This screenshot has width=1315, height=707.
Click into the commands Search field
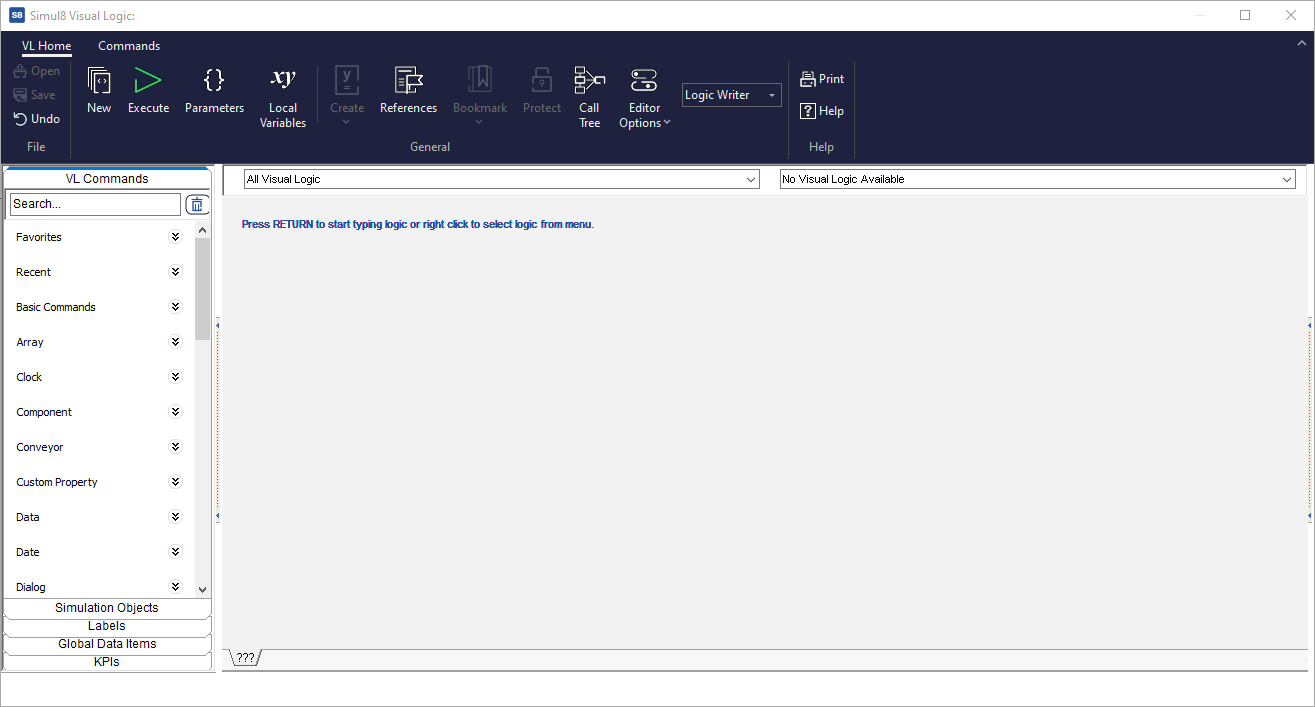point(95,204)
